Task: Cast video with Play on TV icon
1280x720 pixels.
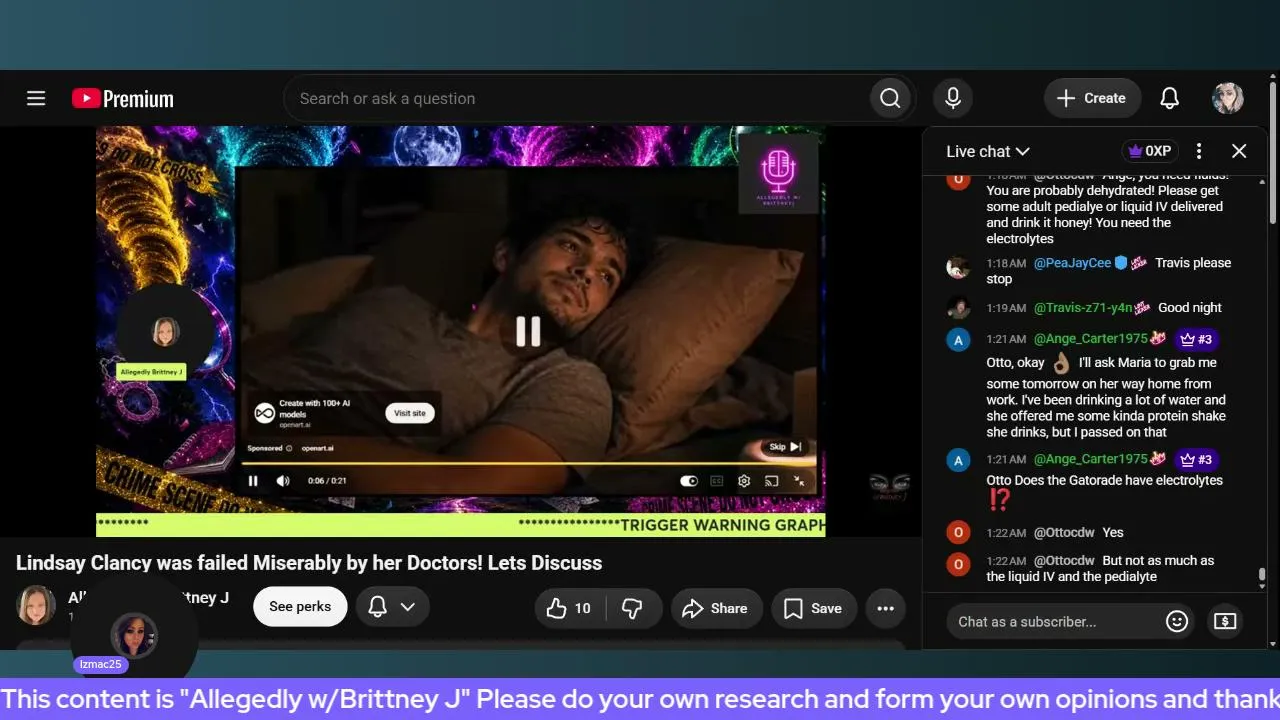Action: pyautogui.click(x=772, y=481)
